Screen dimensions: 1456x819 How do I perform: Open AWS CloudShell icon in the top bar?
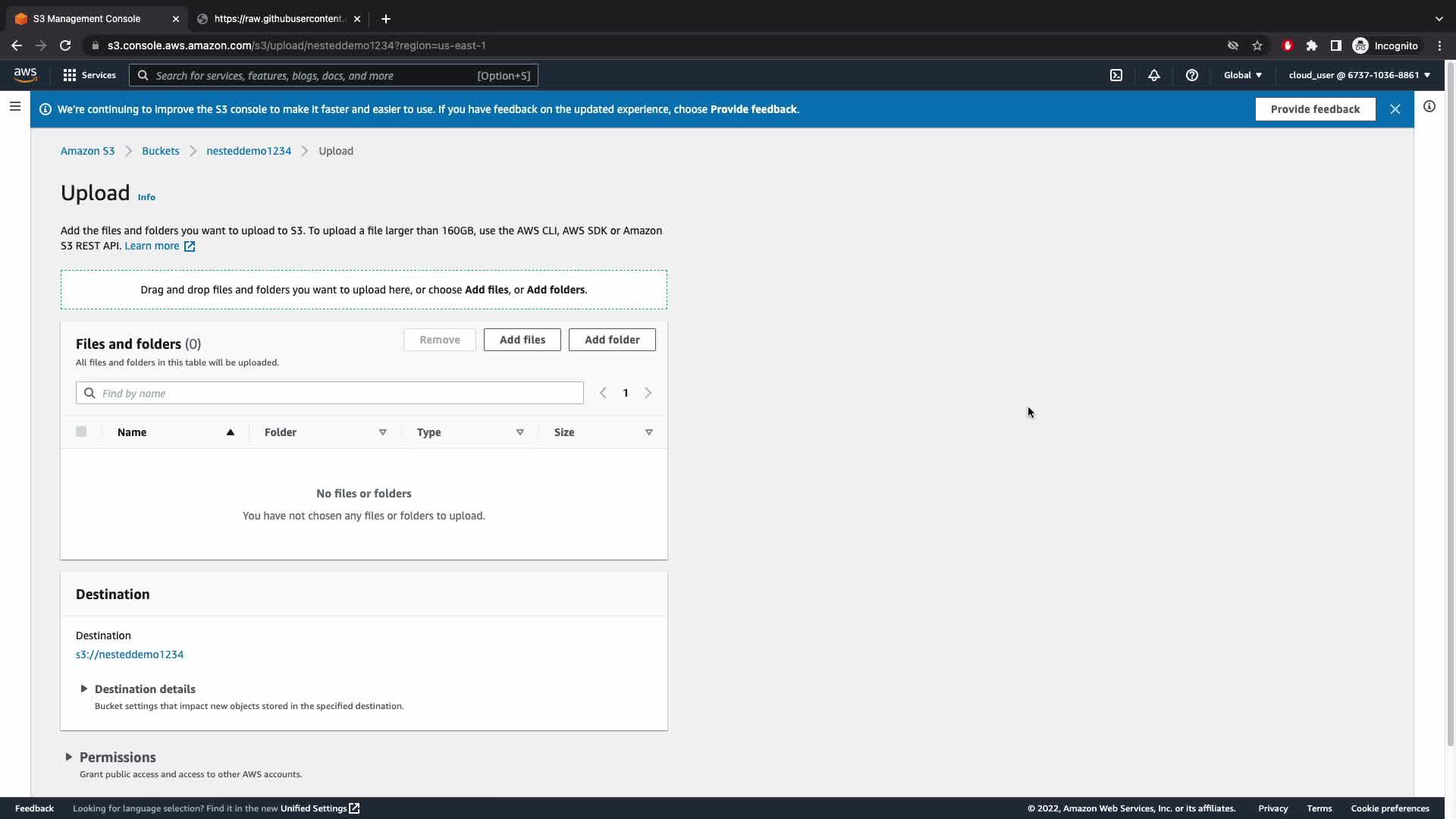click(x=1116, y=75)
